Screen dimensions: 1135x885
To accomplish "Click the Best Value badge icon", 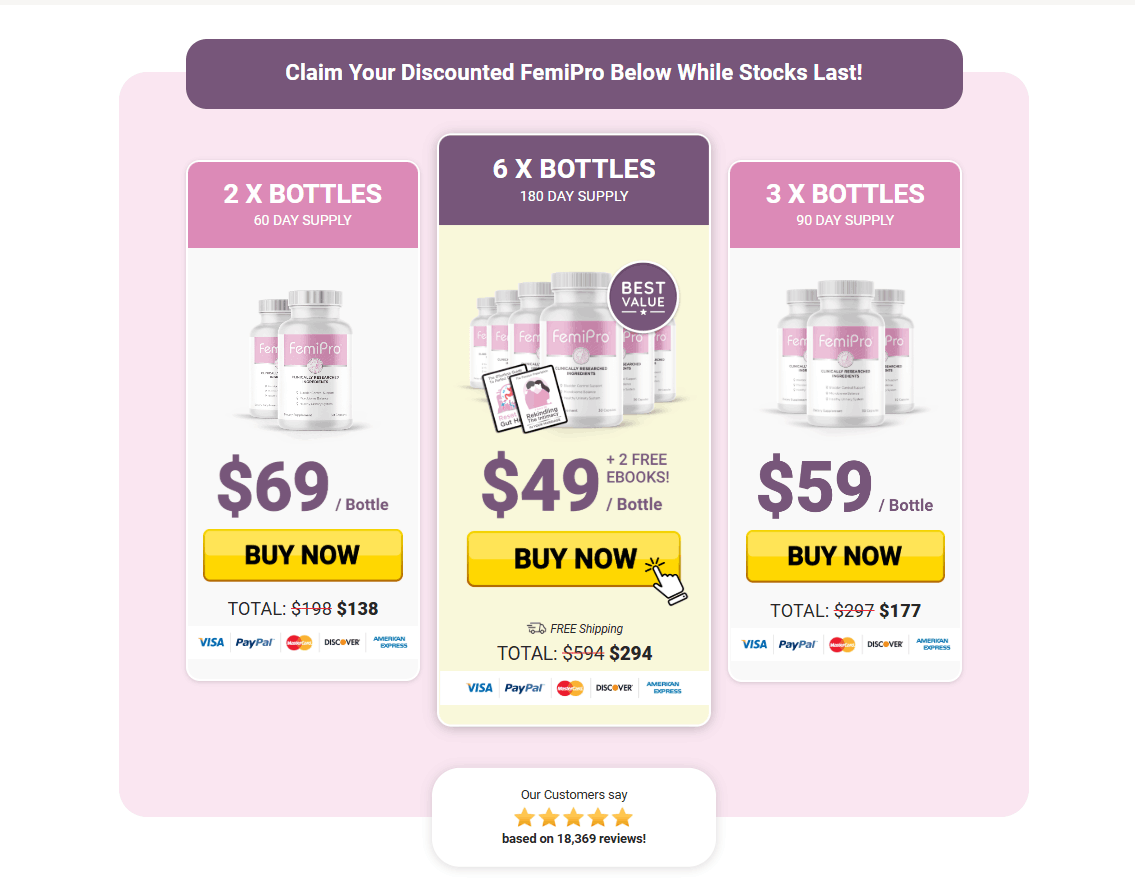I will [x=643, y=297].
